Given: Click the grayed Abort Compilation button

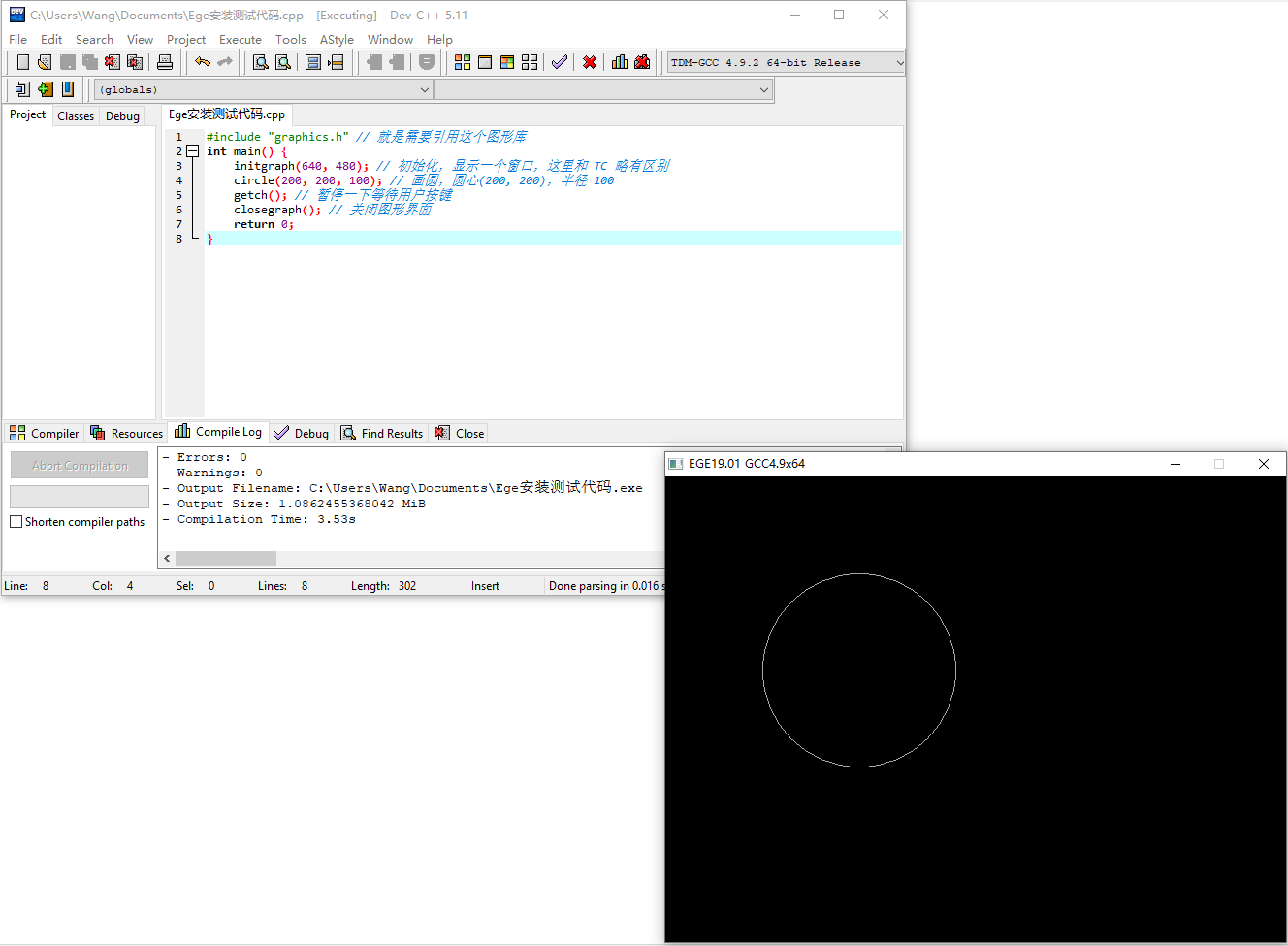Looking at the screenshot, I should tap(79, 465).
